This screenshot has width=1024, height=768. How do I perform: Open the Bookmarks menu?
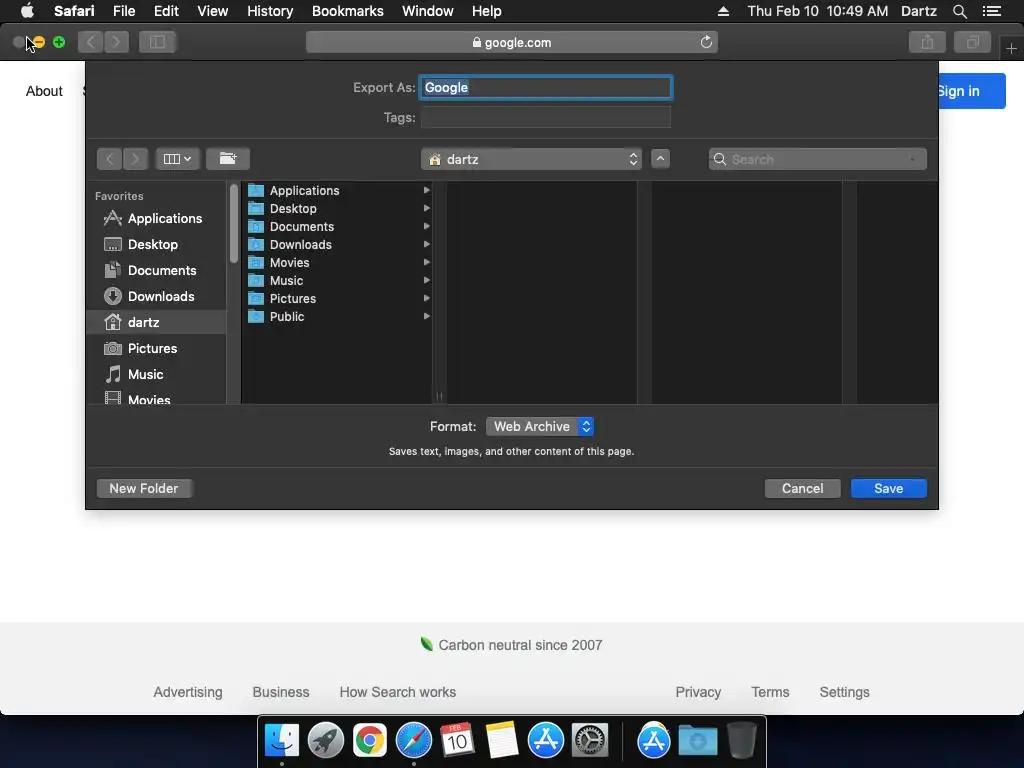click(x=347, y=11)
